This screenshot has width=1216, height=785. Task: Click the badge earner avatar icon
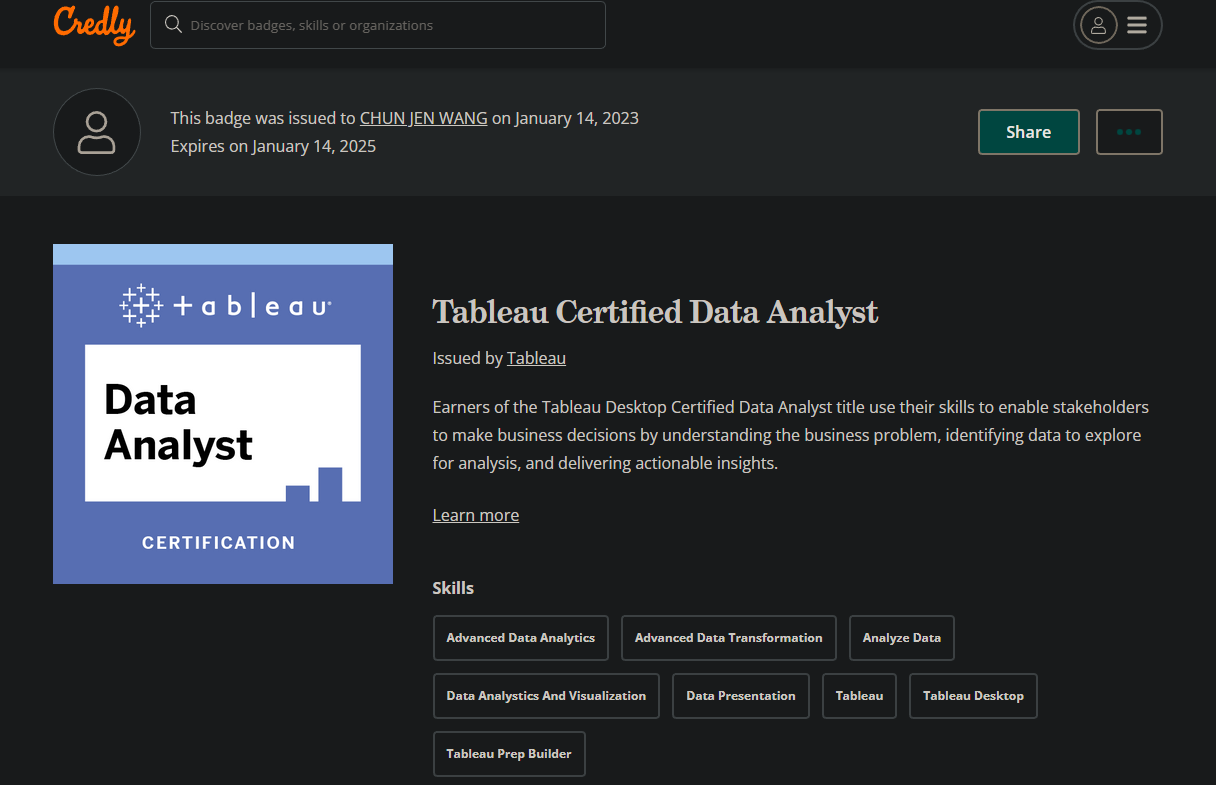(97, 132)
